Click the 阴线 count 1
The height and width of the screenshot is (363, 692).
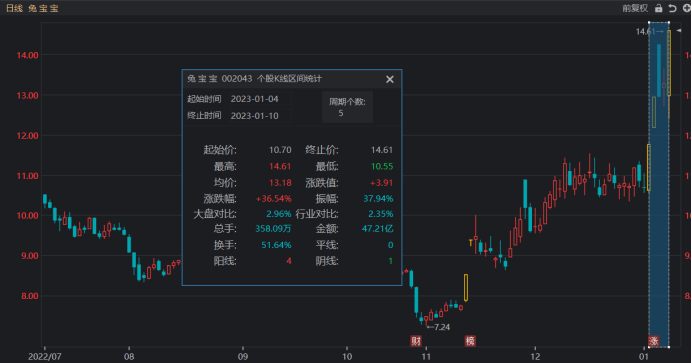tap(391, 261)
